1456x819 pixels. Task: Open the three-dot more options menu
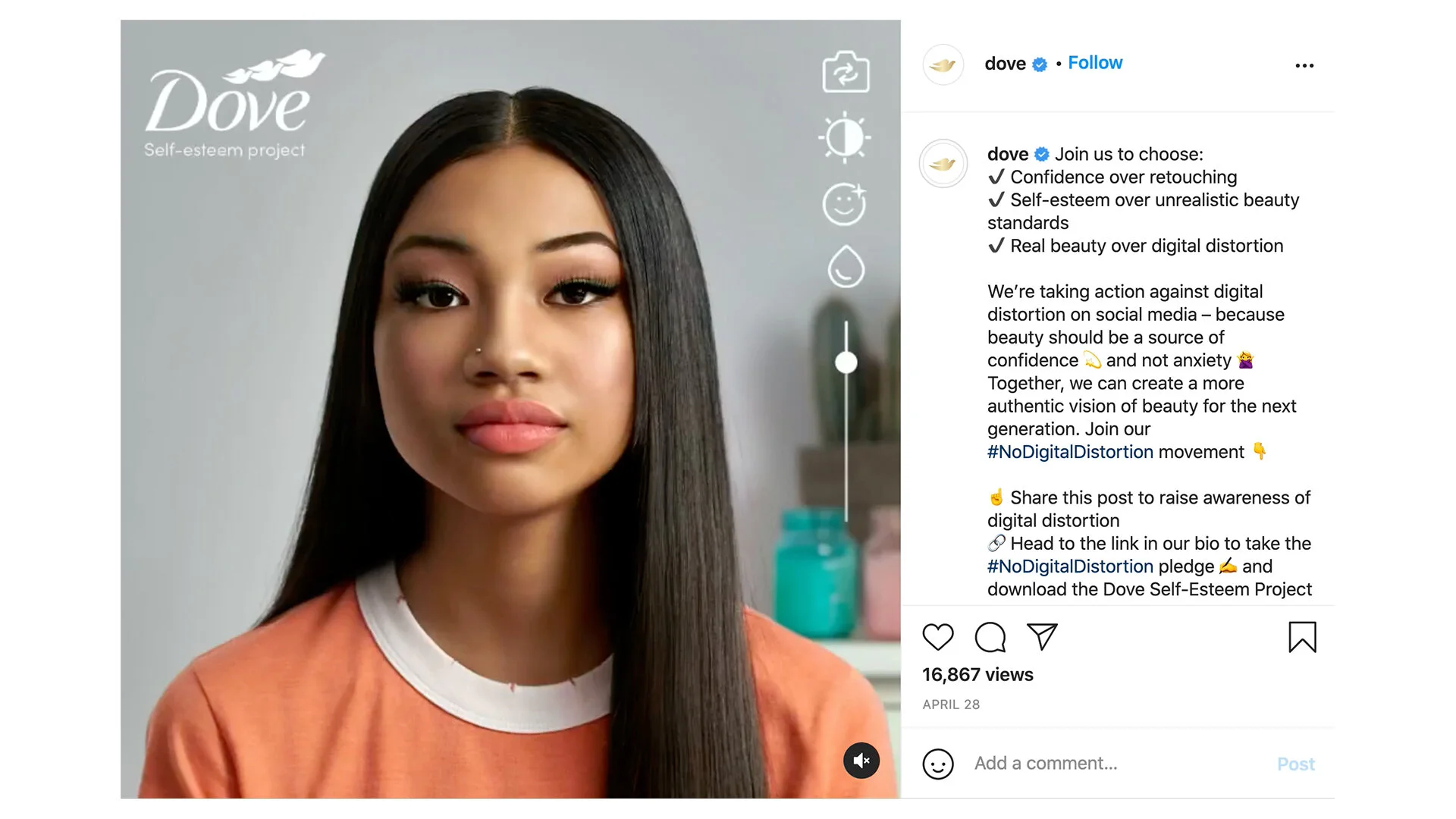(x=1304, y=66)
